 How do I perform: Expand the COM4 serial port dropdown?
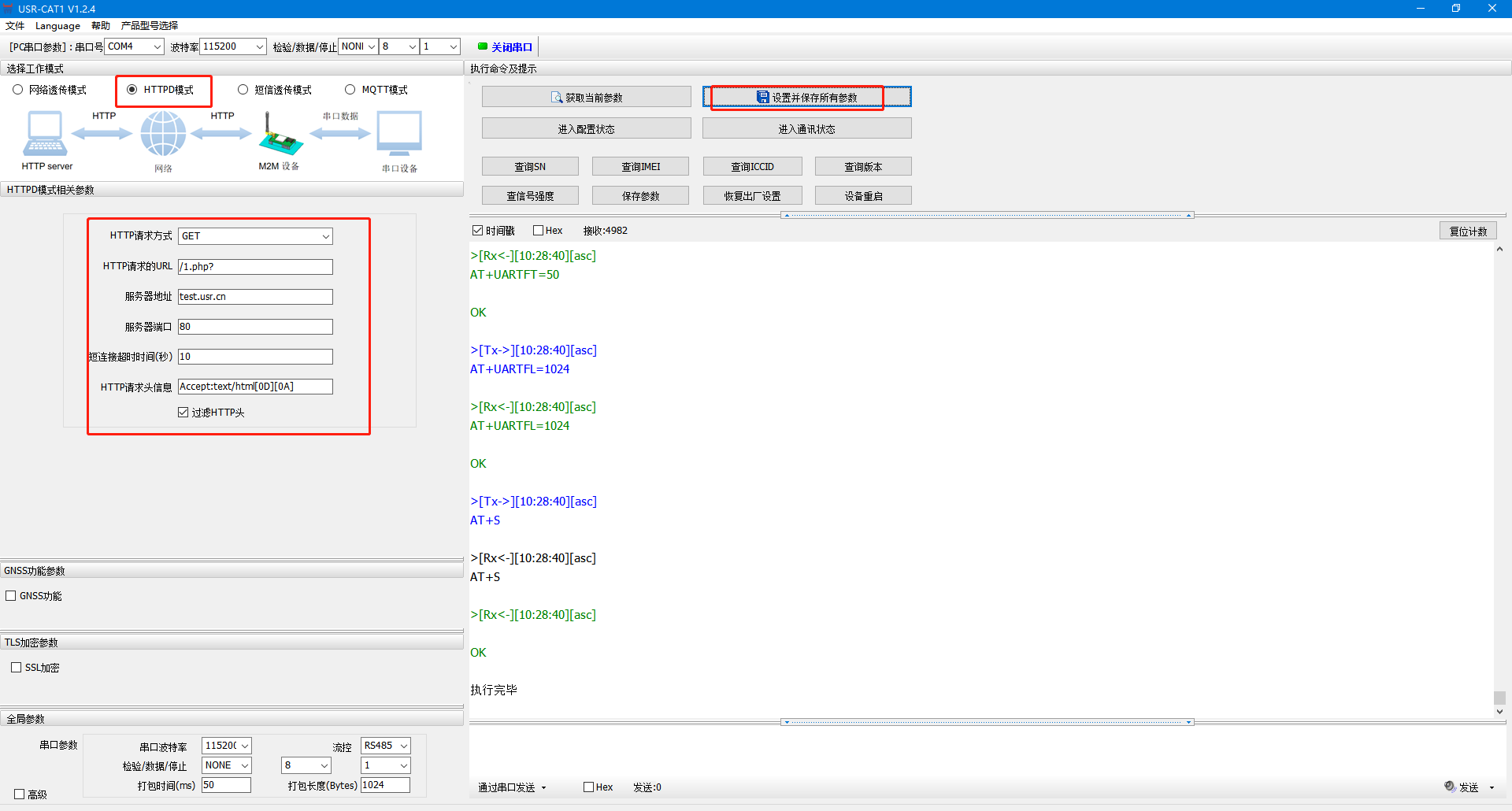157,46
